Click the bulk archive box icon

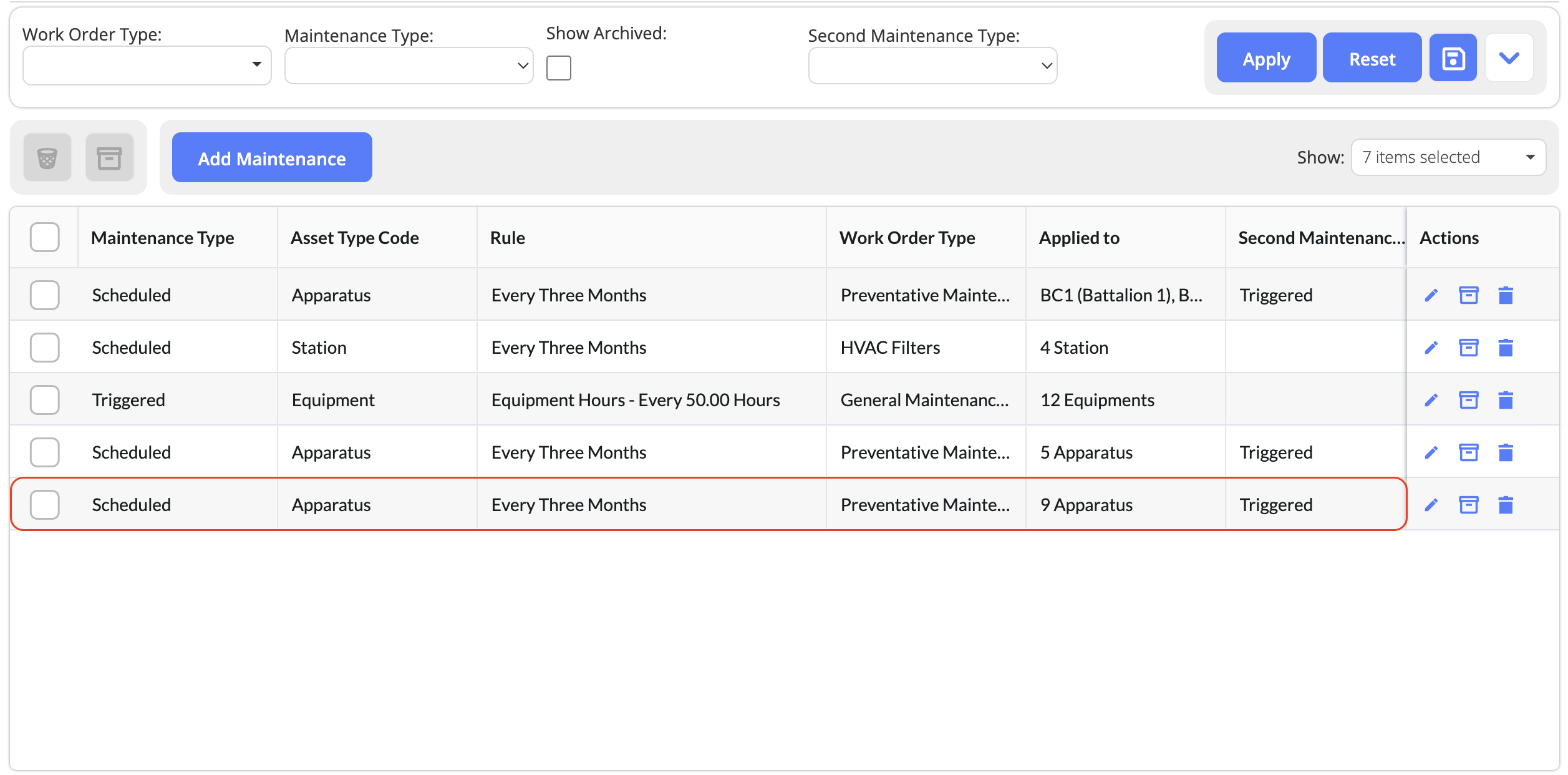coord(109,158)
